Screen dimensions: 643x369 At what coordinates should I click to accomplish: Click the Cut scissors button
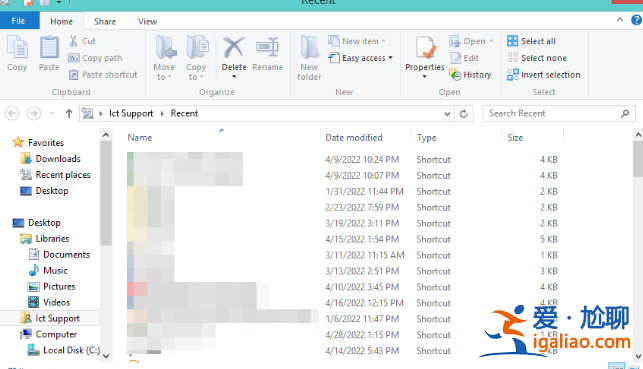pyautogui.click(x=82, y=41)
